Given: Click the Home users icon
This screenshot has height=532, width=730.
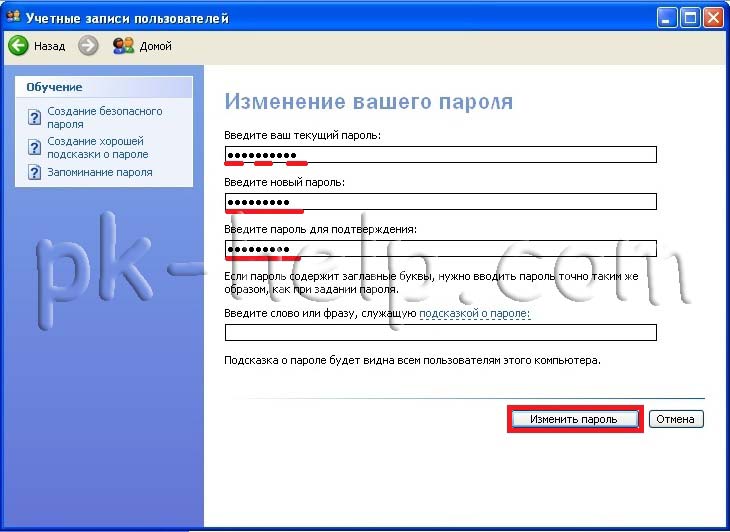Looking at the screenshot, I should pos(123,46).
